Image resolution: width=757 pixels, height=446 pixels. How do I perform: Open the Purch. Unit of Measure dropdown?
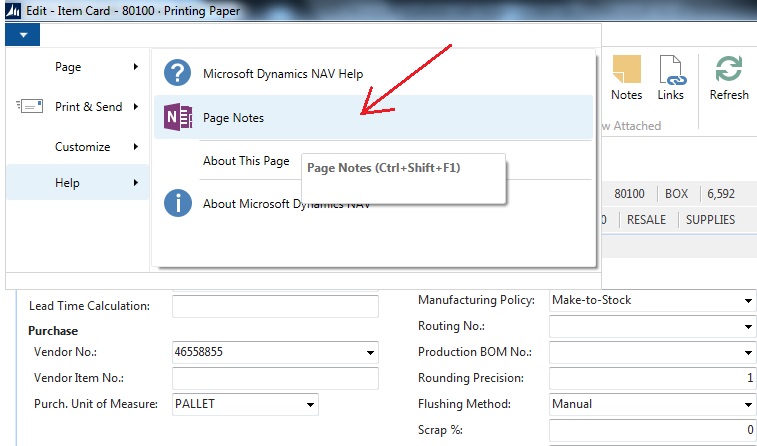point(310,404)
